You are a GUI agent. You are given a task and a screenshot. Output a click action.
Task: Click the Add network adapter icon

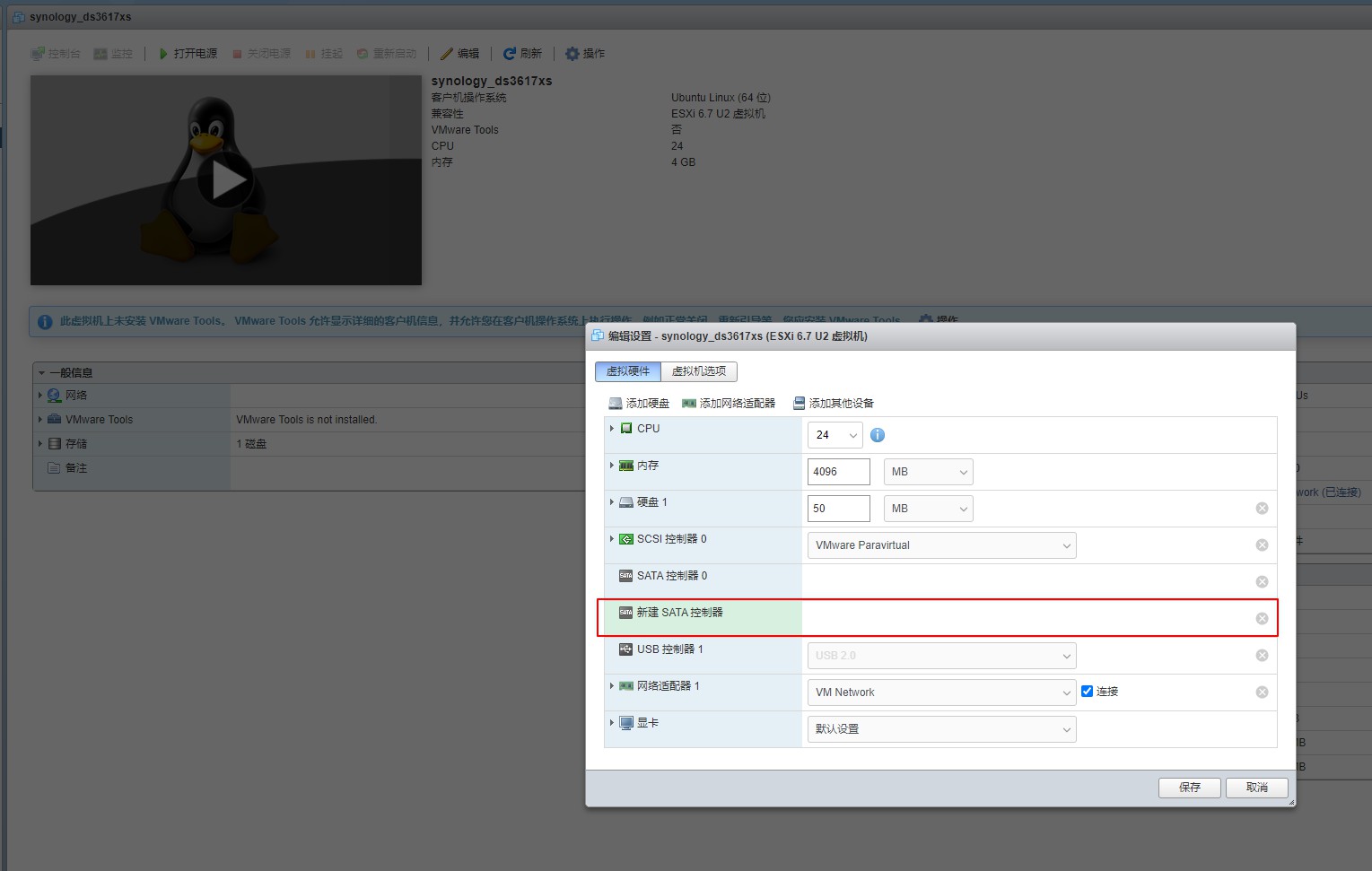[689, 404]
